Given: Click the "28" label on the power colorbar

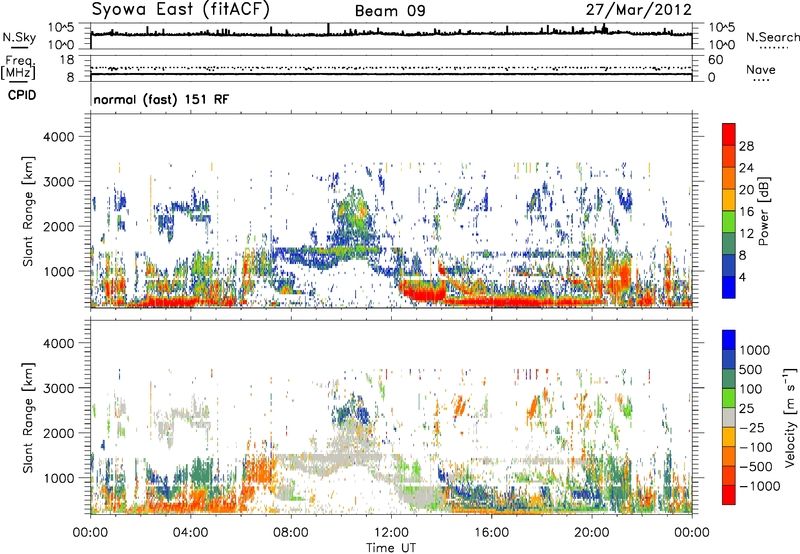Looking at the screenshot, I should click(746, 146).
